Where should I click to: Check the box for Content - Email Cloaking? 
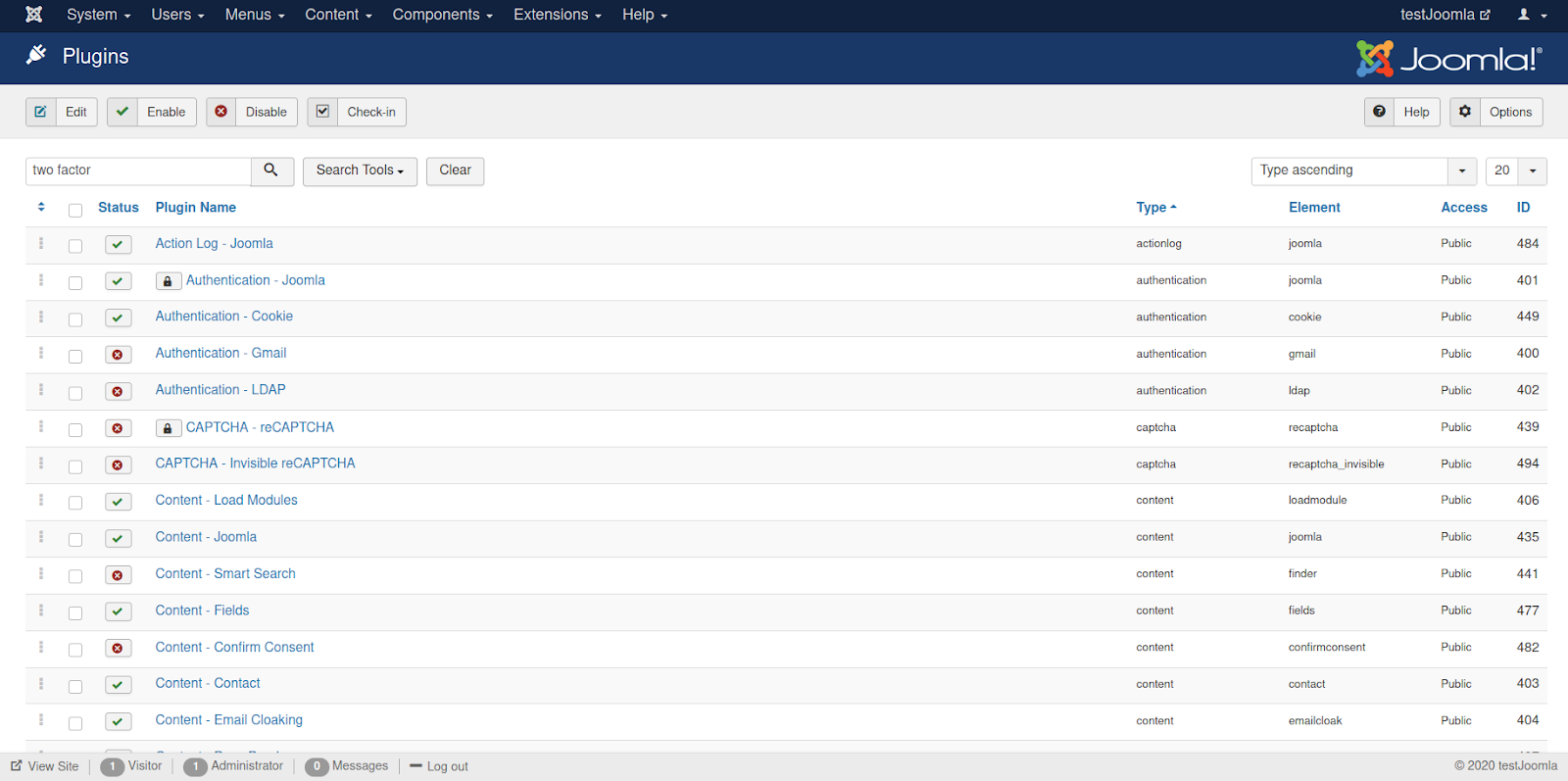[x=75, y=723]
